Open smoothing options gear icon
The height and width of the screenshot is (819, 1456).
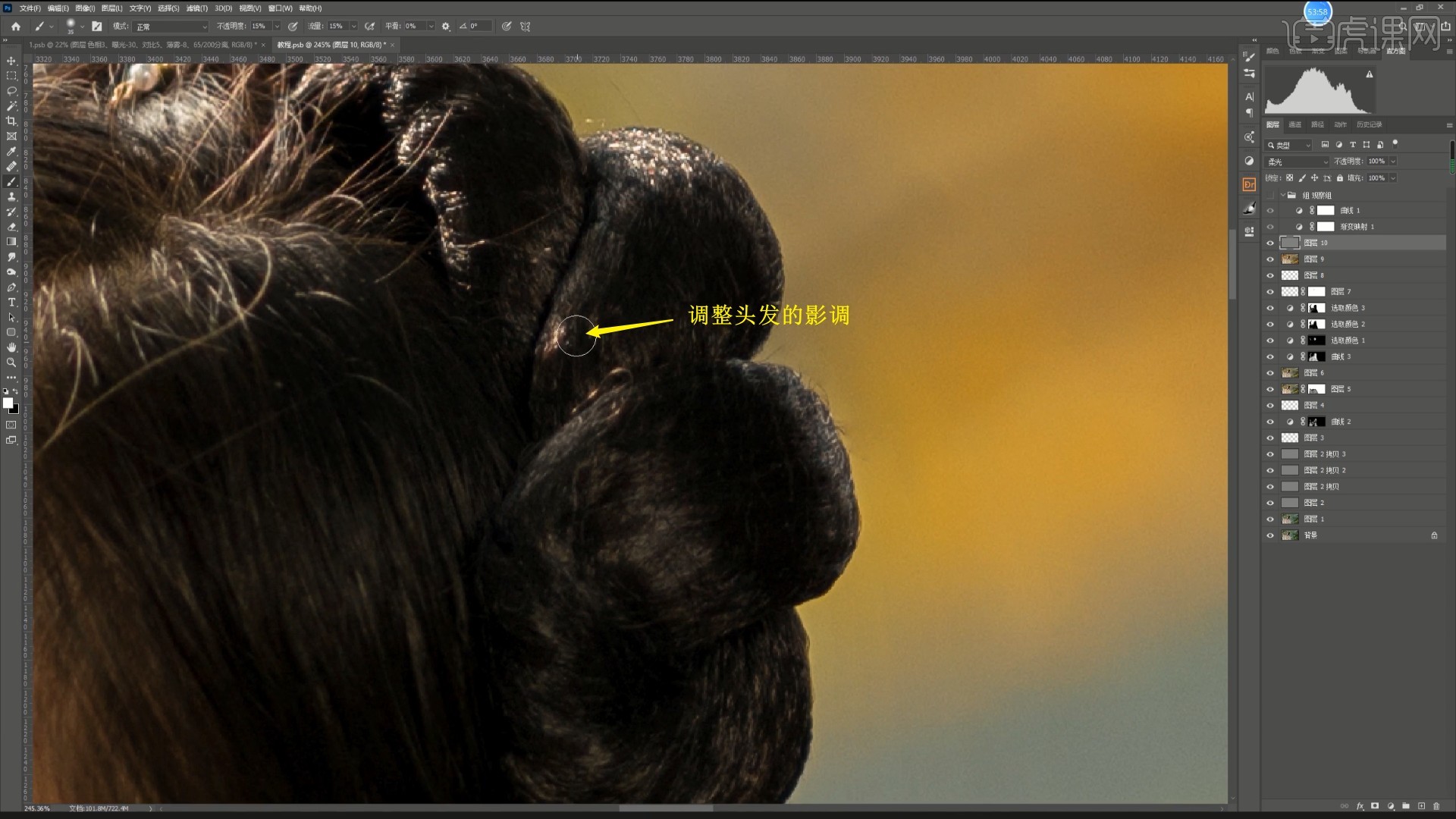[446, 26]
